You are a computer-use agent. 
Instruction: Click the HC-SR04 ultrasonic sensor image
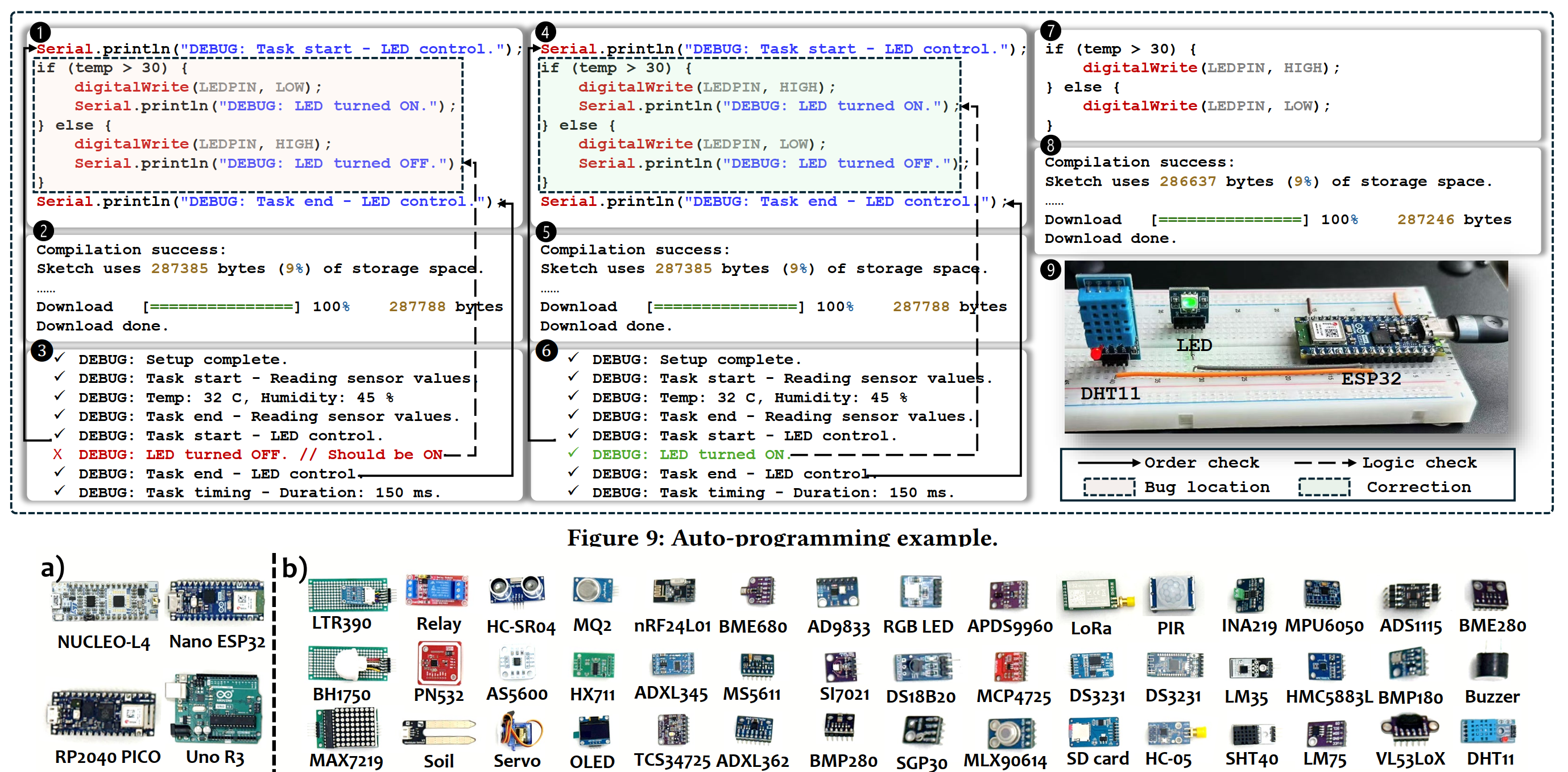coord(517,591)
